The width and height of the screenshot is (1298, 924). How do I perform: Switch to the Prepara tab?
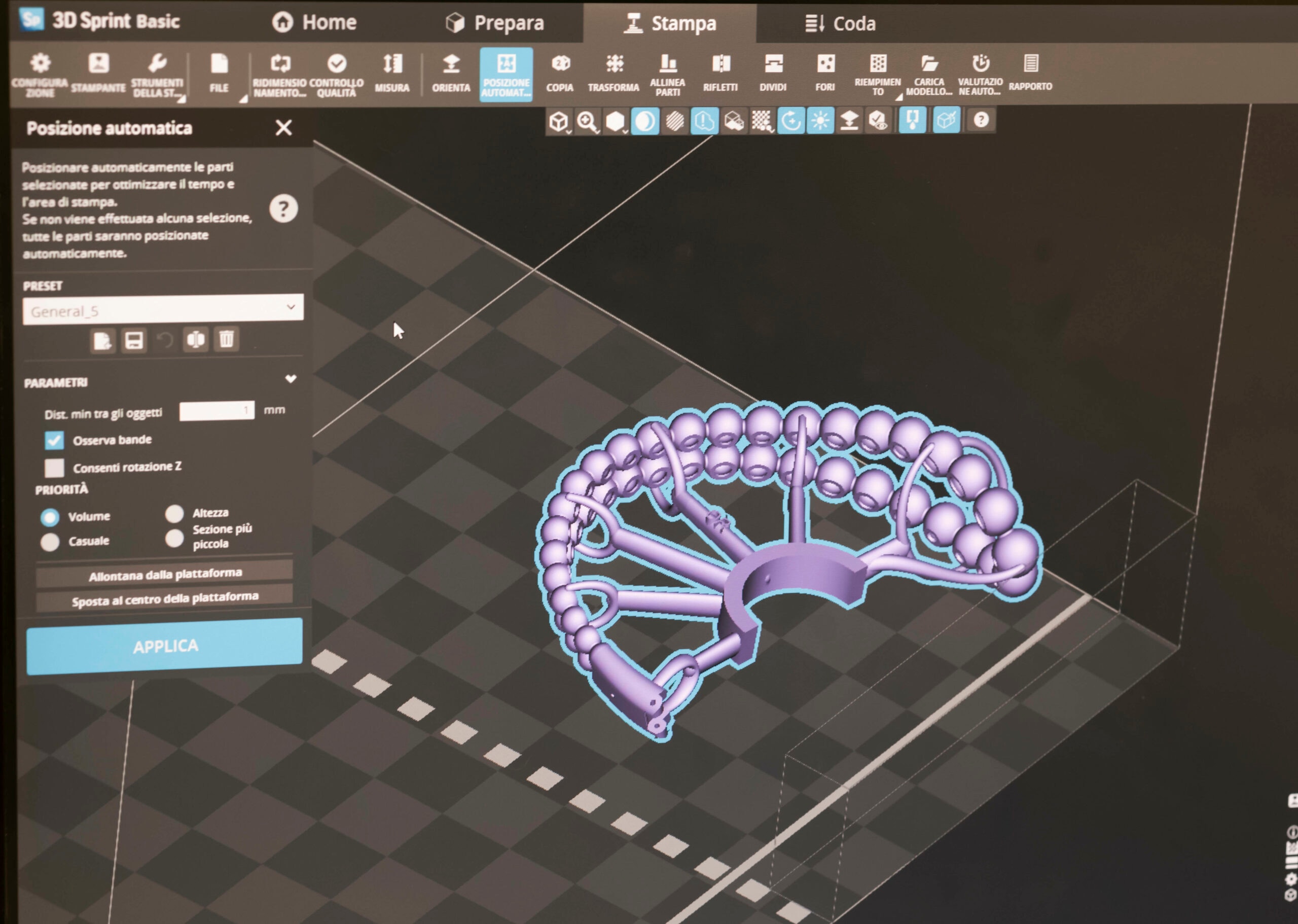tap(494, 23)
